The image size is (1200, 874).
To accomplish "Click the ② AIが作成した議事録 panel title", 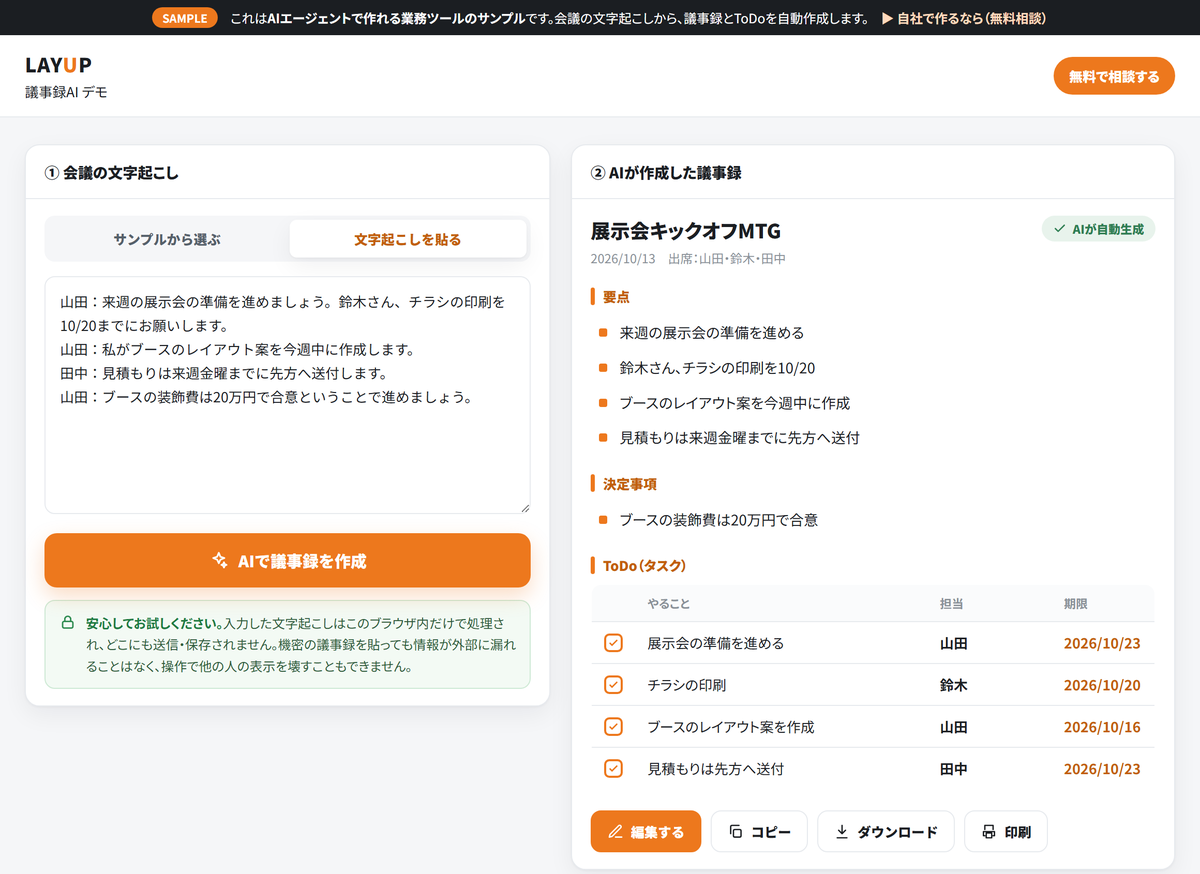I will click(x=666, y=173).
